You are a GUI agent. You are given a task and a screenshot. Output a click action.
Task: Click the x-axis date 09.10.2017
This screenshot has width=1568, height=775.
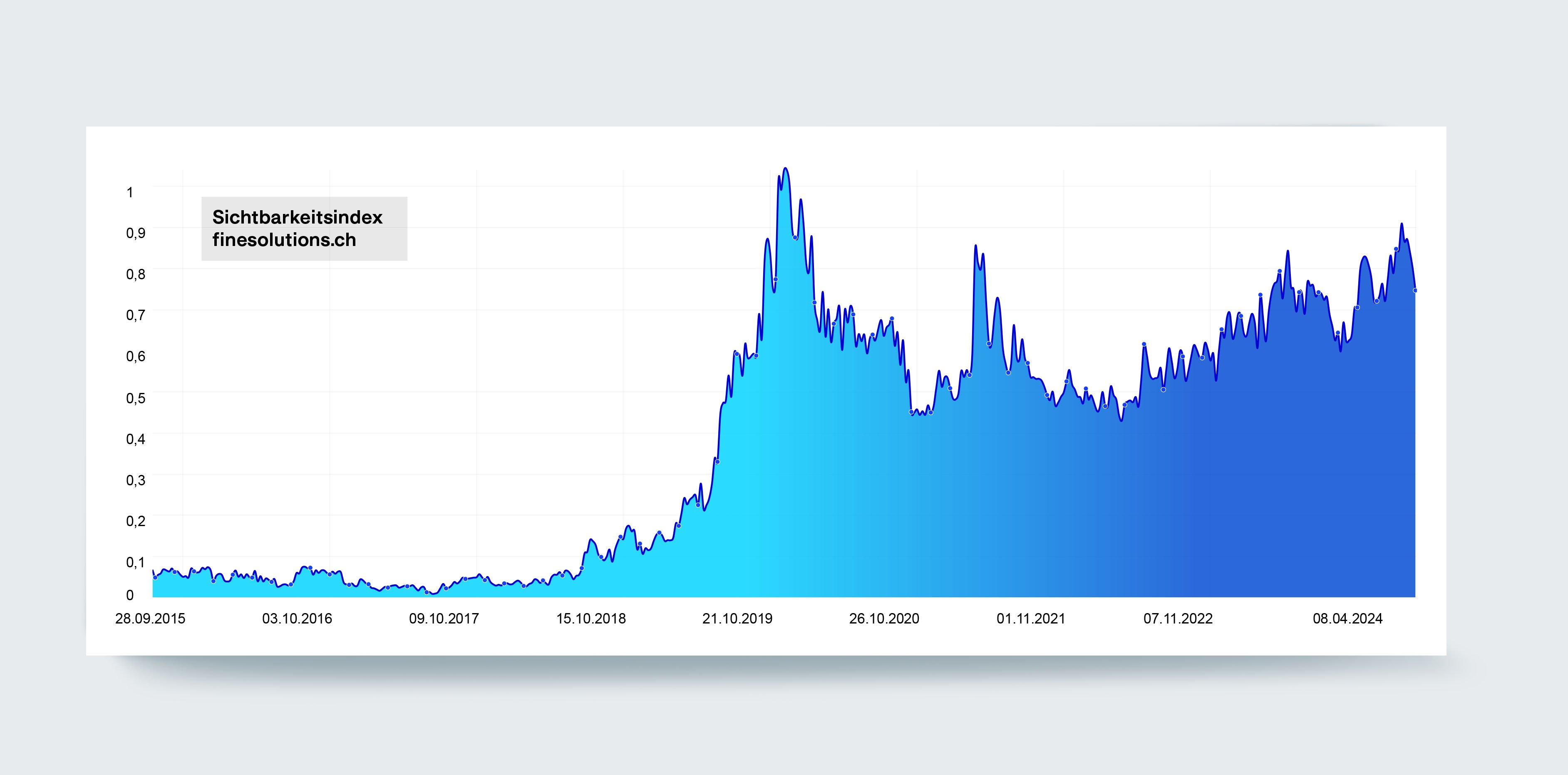[x=444, y=619]
